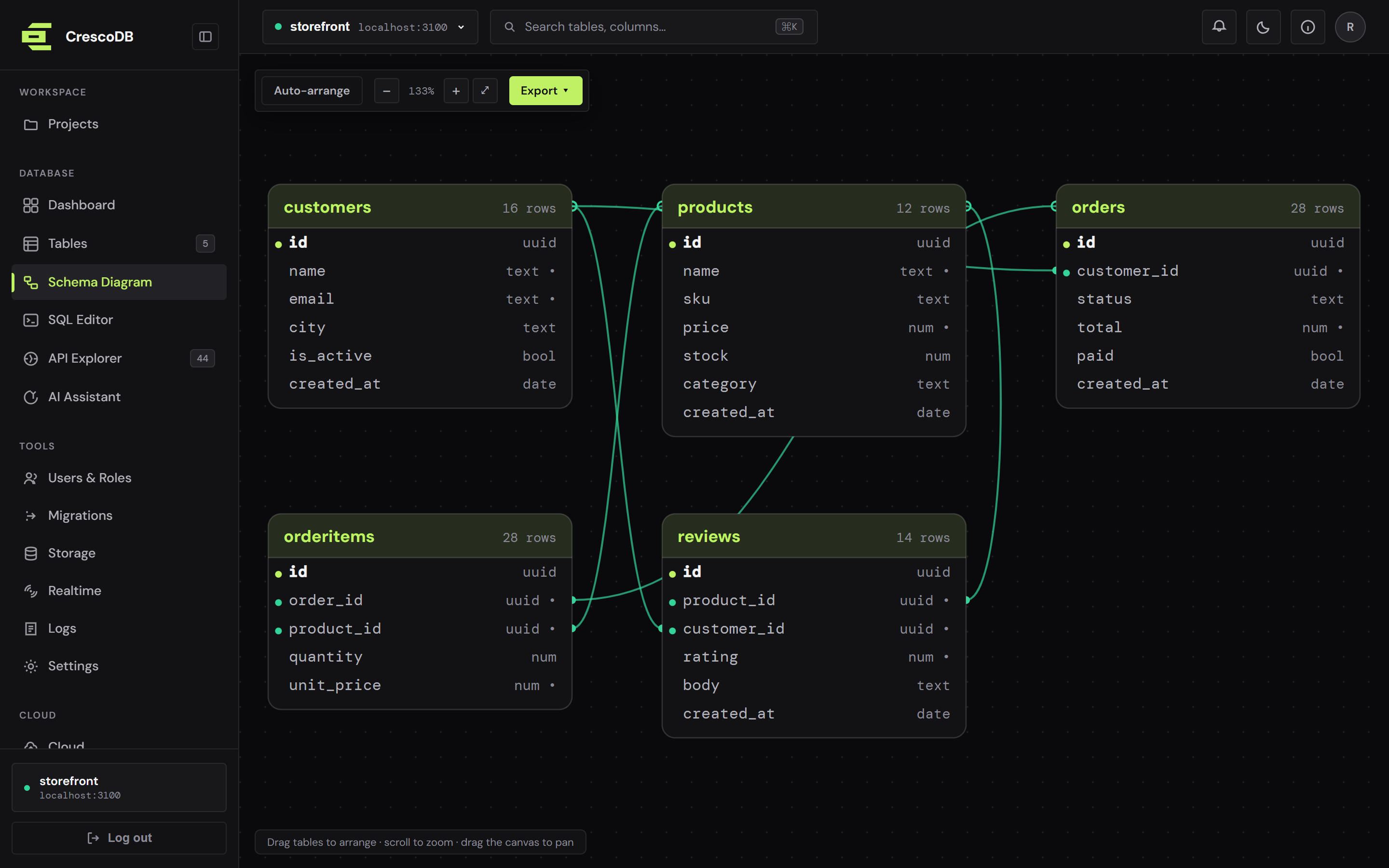Select the customers table header
This screenshot has width=1389, height=868.
tap(420, 207)
